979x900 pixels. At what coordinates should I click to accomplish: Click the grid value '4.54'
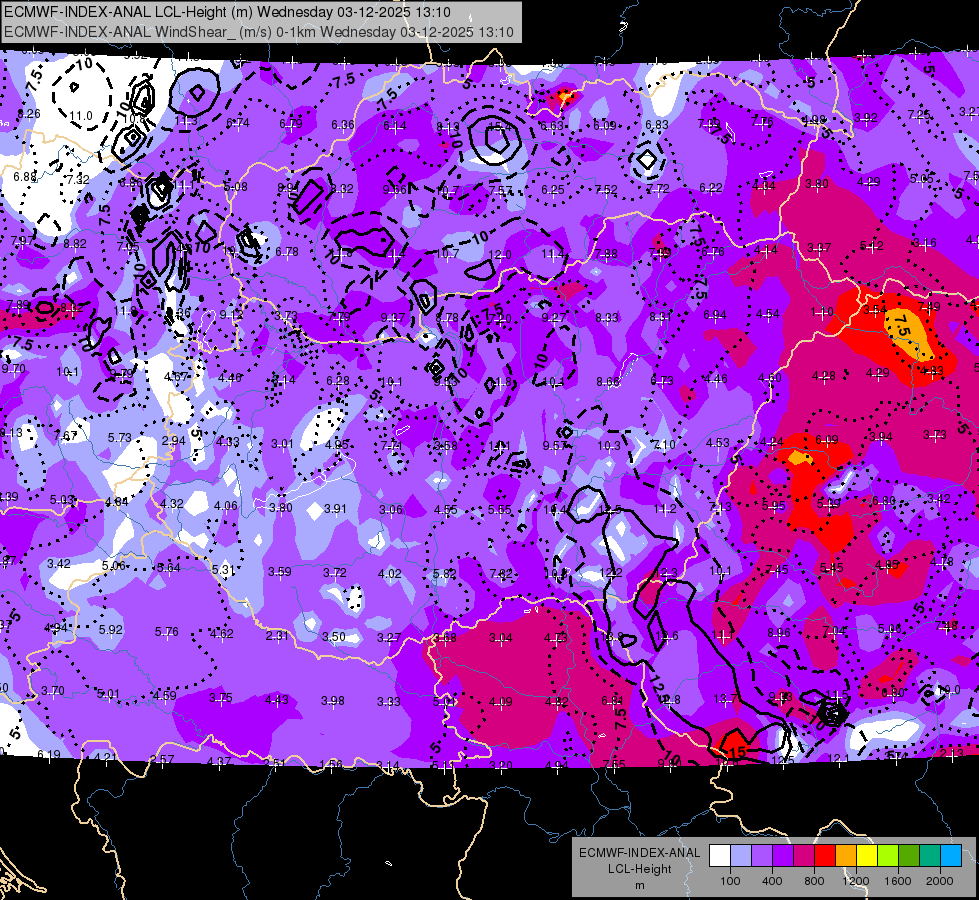[768, 314]
